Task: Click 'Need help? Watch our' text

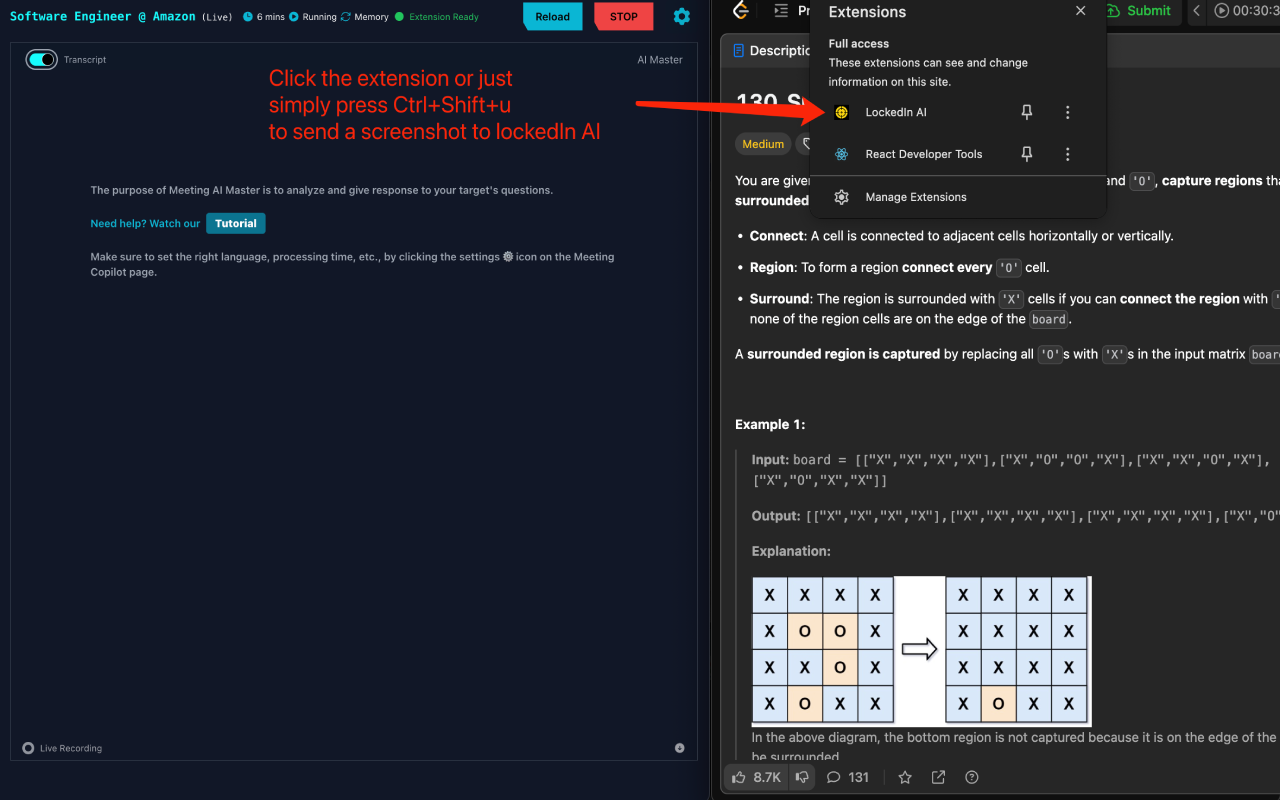Action: click(x=145, y=224)
